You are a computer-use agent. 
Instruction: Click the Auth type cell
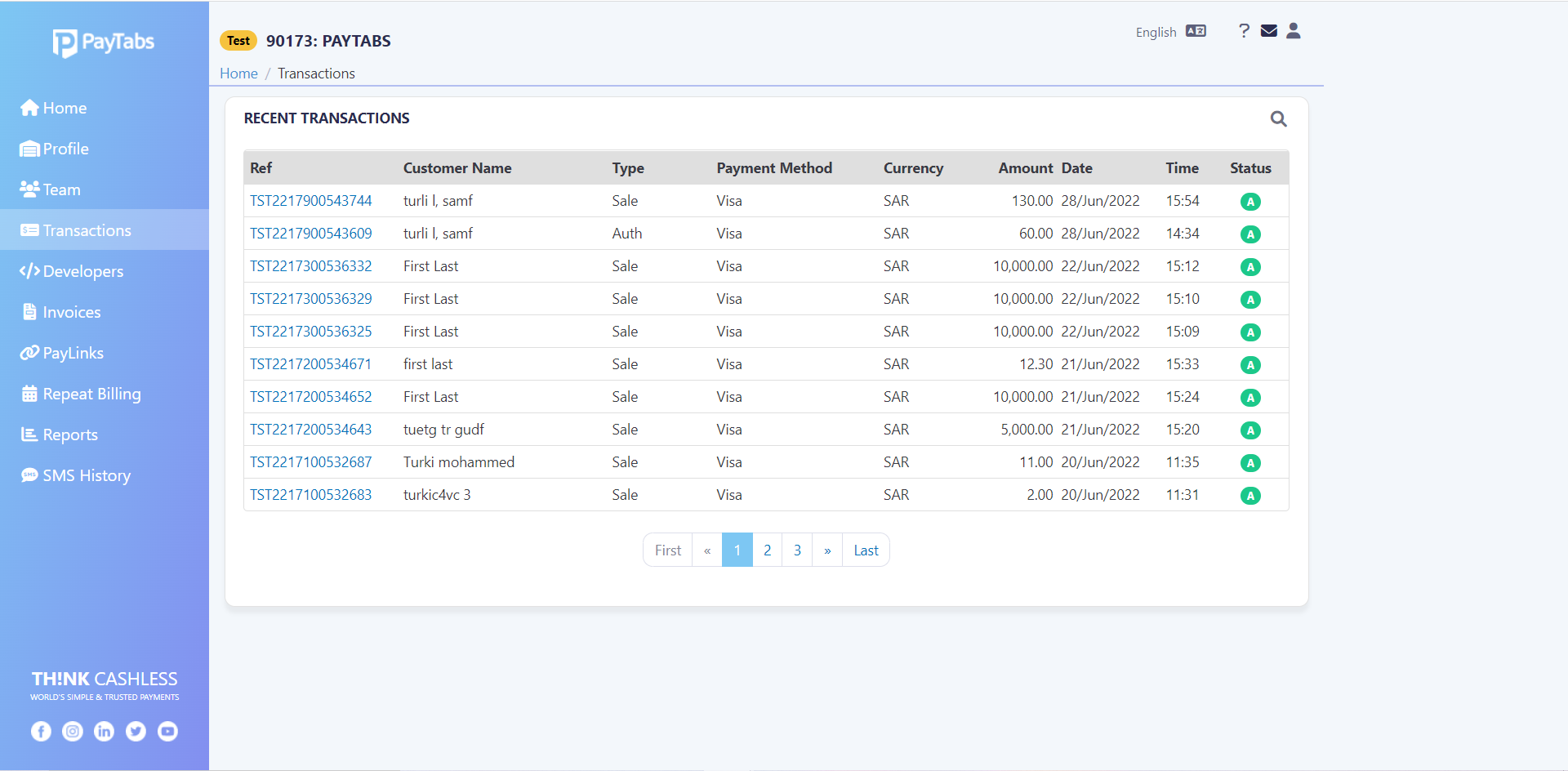point(627,234)
